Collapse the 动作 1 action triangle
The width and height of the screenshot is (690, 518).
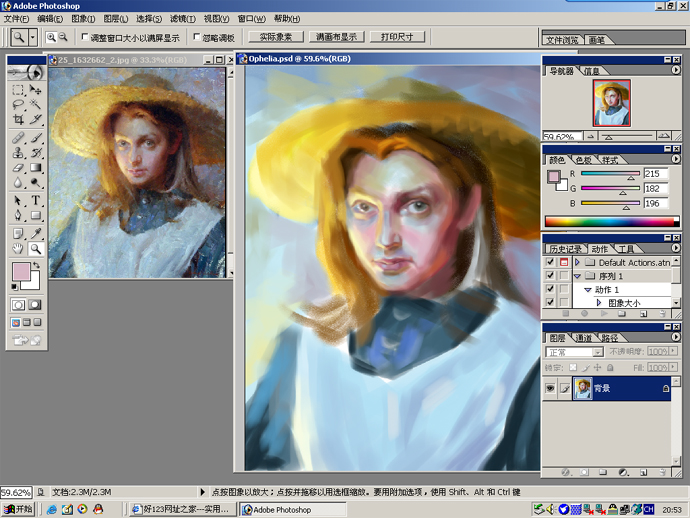587,290
